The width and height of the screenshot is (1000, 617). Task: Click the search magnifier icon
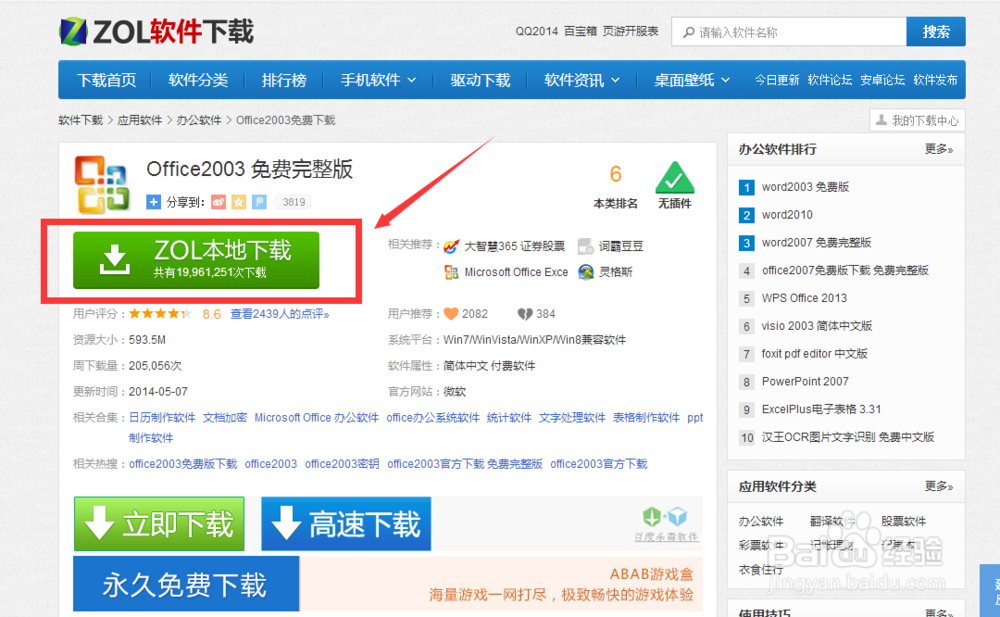pyautogui.click(x=689, y=32)
